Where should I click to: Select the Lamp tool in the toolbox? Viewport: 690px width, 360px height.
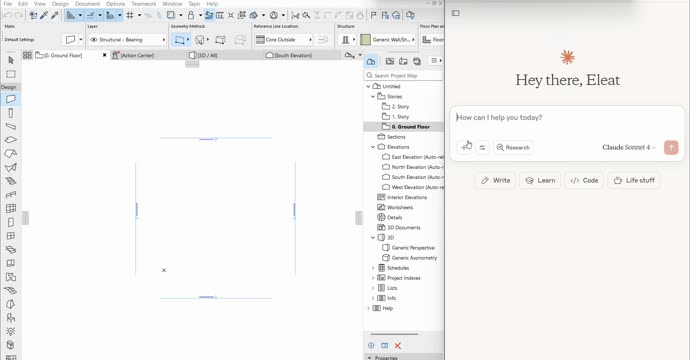click(11, 331)
